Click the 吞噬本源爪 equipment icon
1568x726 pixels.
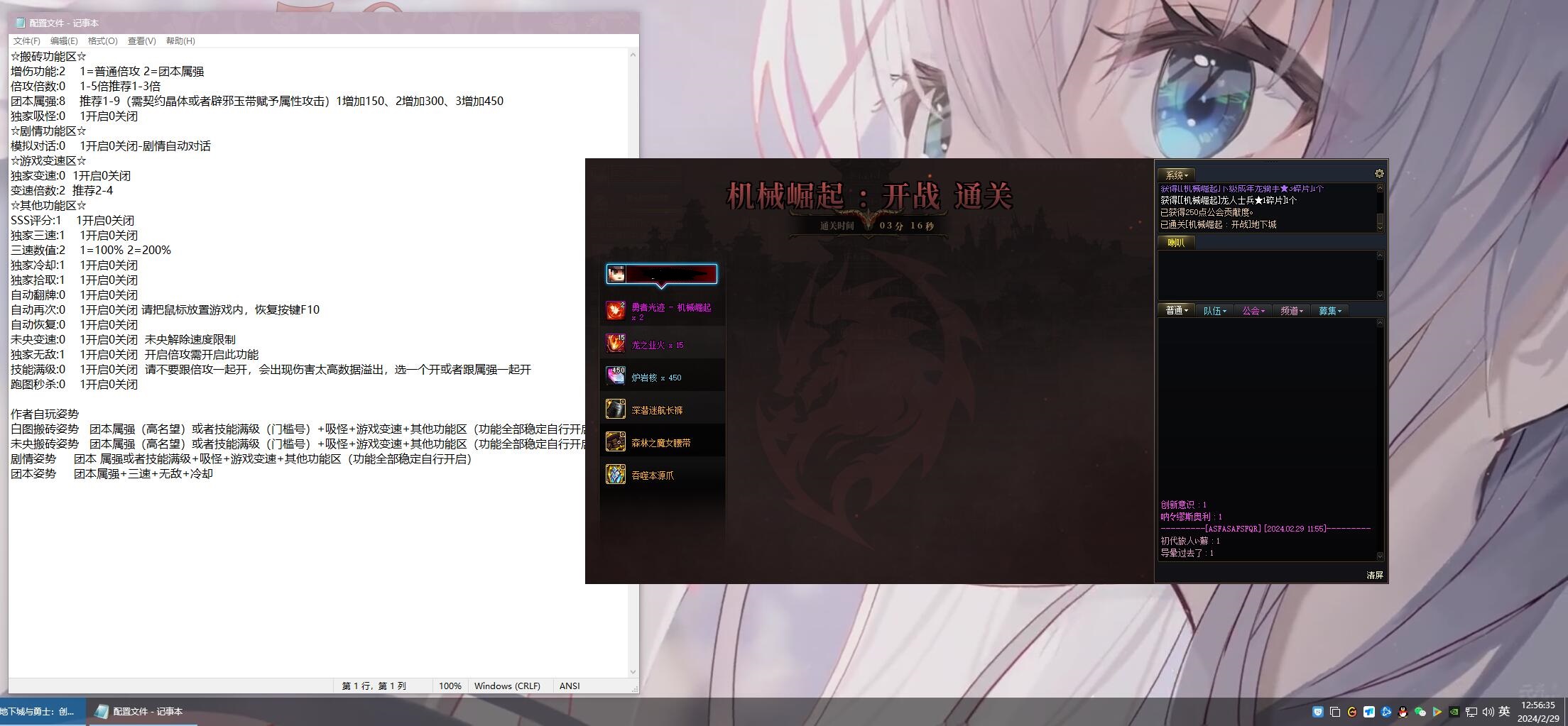coord(616,474)
